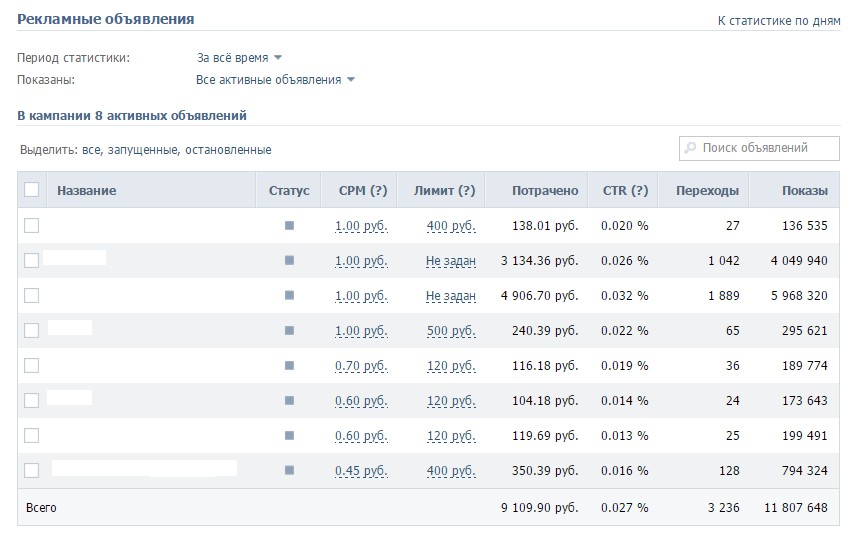Edit CPM 0.60 руб. in 104.18 руб. row
This screenshot has width=857, height=546.
(x=361, y=401)
